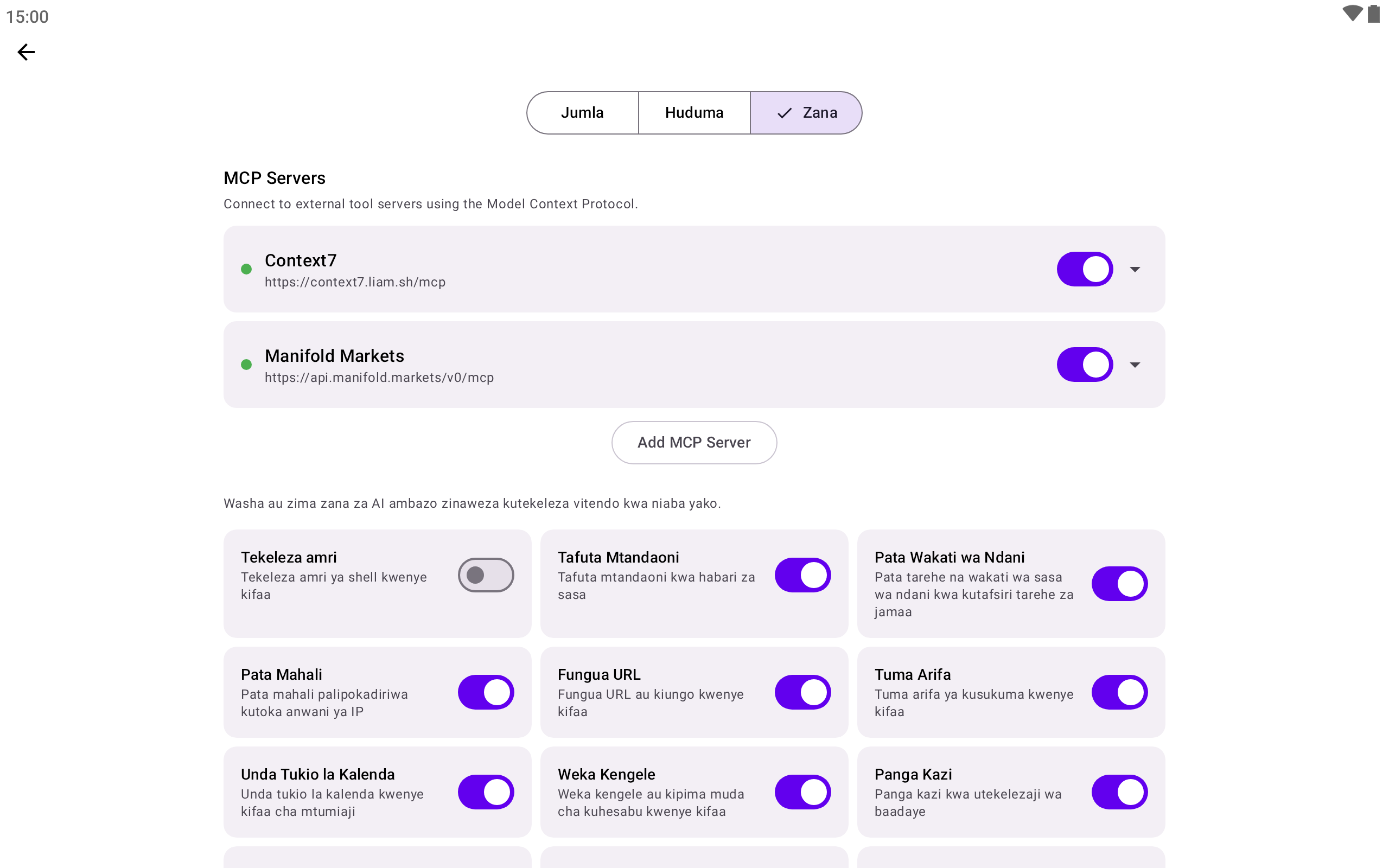Disable the Context7 MCP server toggle
Viewport: 1389px width, 868px height.
(x=1085, y=269)
